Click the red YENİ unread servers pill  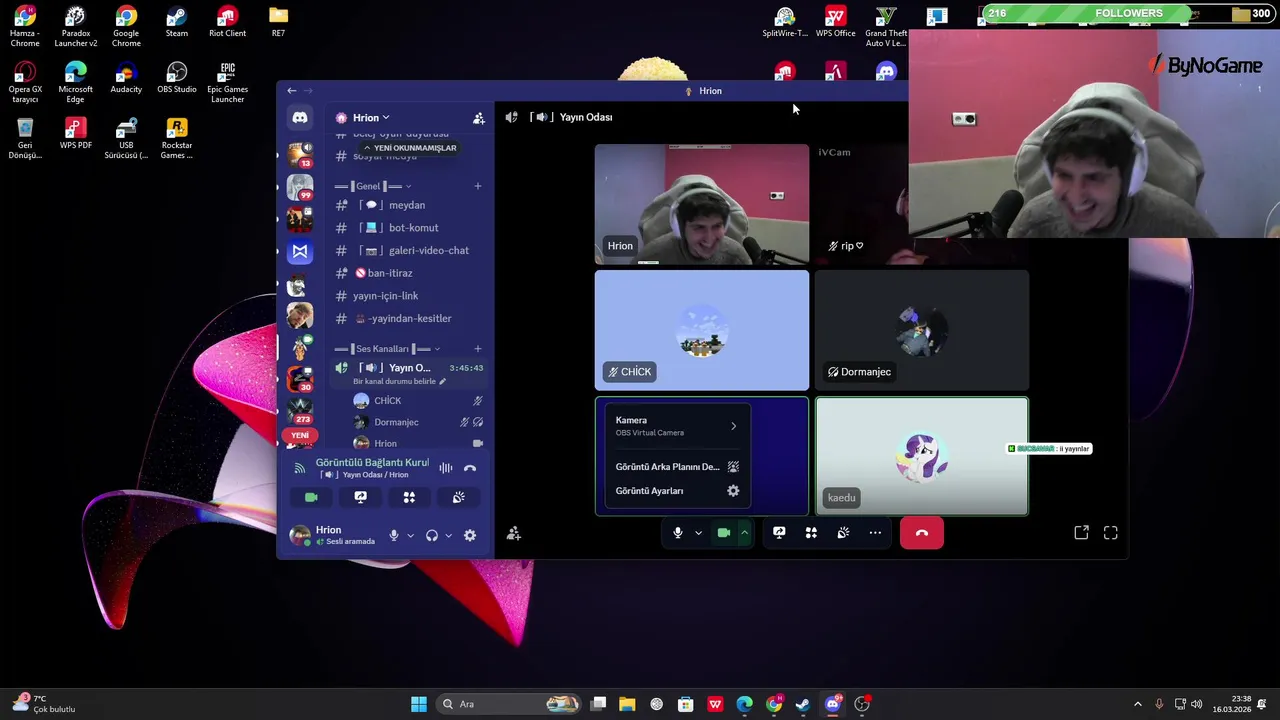[x=300, y=436]
